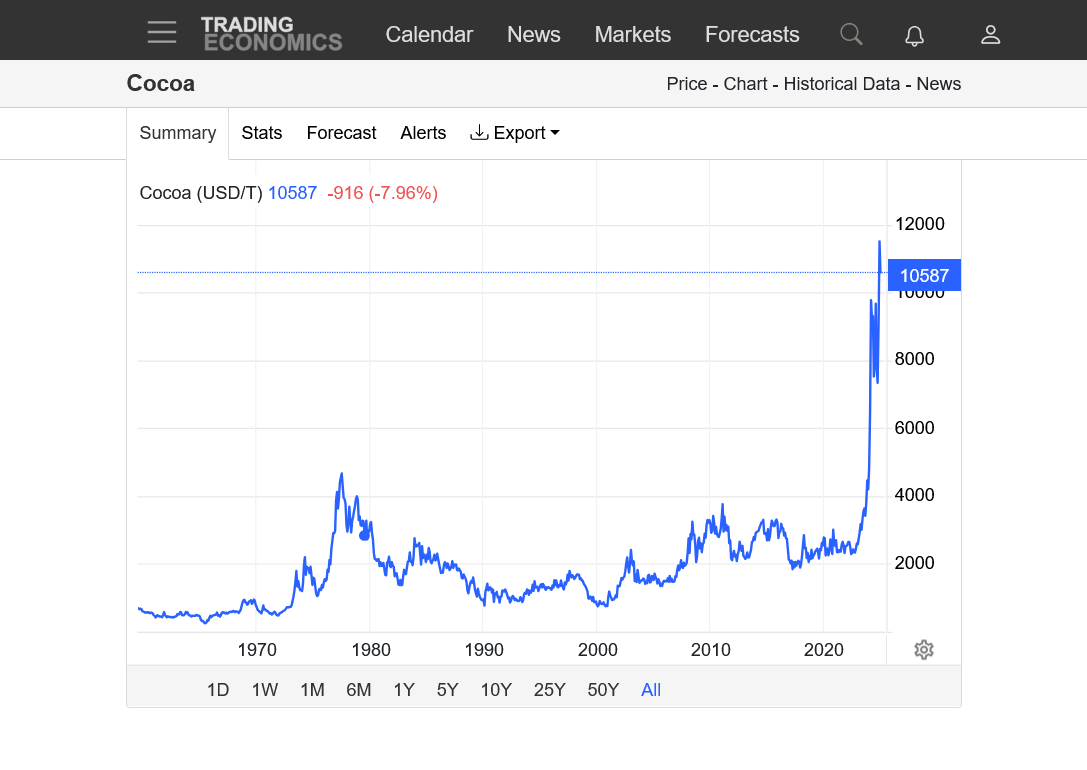Set chart range to 5Y
This screenshot has height=770, width=1087.
[447, 690]
